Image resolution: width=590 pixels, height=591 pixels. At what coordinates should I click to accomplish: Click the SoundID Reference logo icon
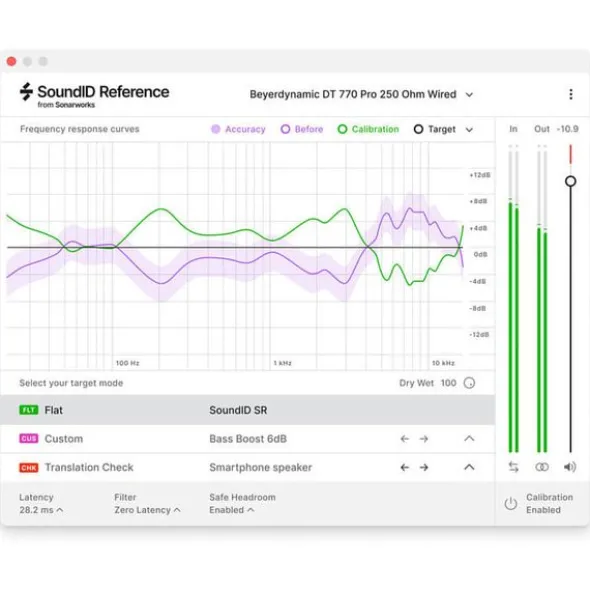click(x=26, y=92)
